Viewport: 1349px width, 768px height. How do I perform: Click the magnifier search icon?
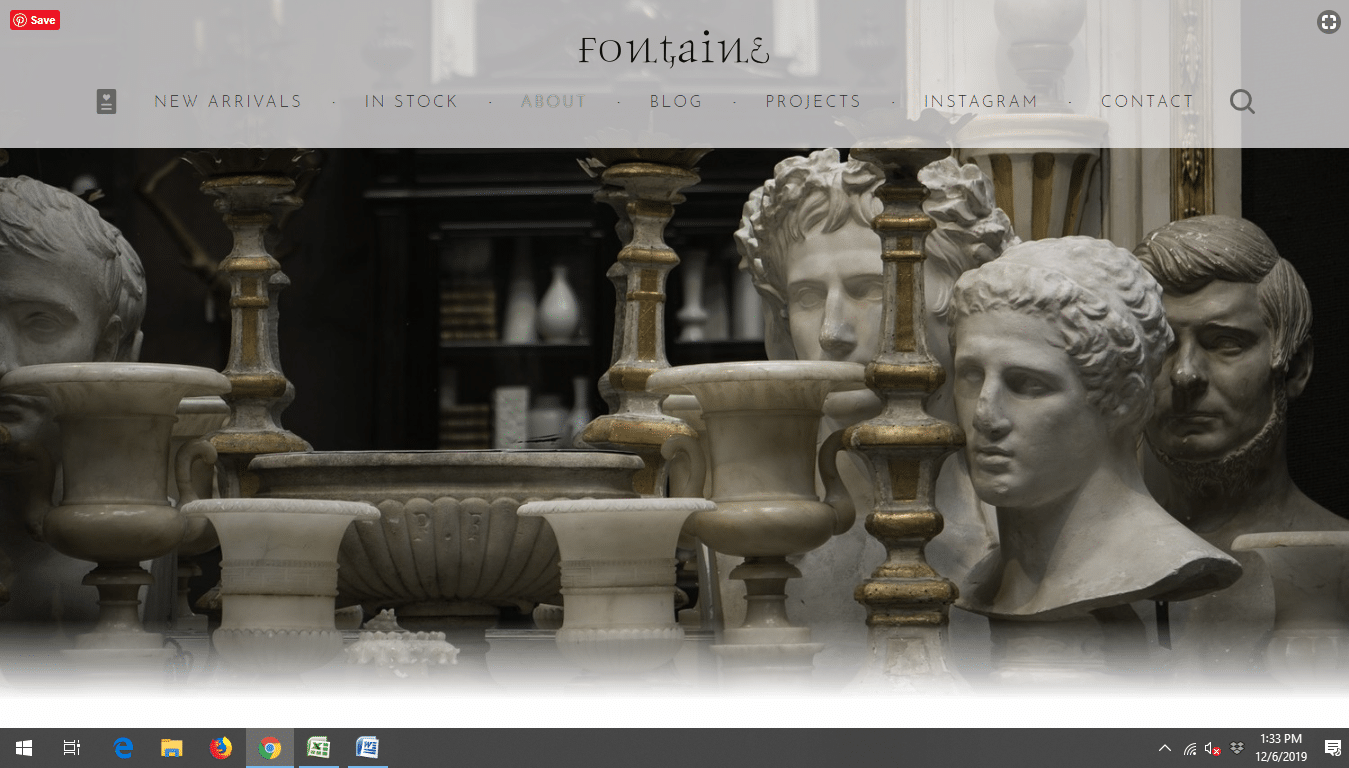pos(1242,102)
